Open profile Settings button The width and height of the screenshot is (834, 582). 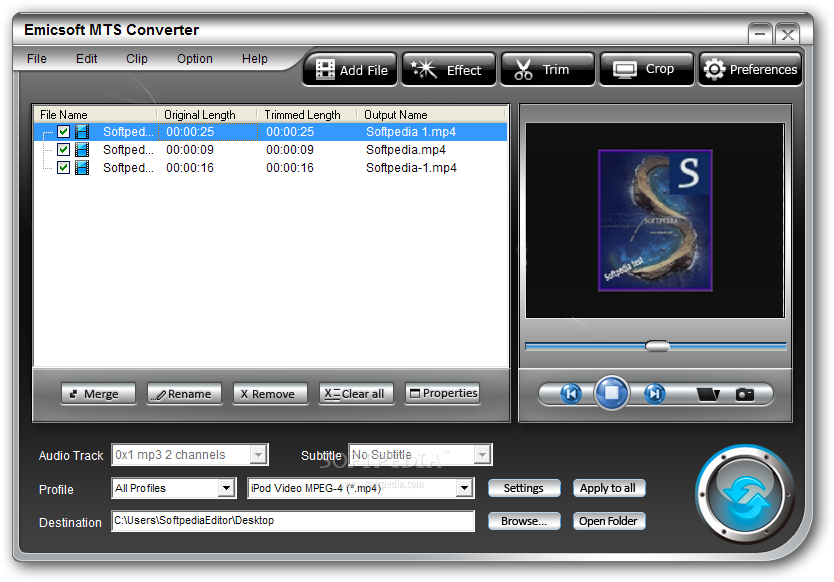click(x=524, y=488)
